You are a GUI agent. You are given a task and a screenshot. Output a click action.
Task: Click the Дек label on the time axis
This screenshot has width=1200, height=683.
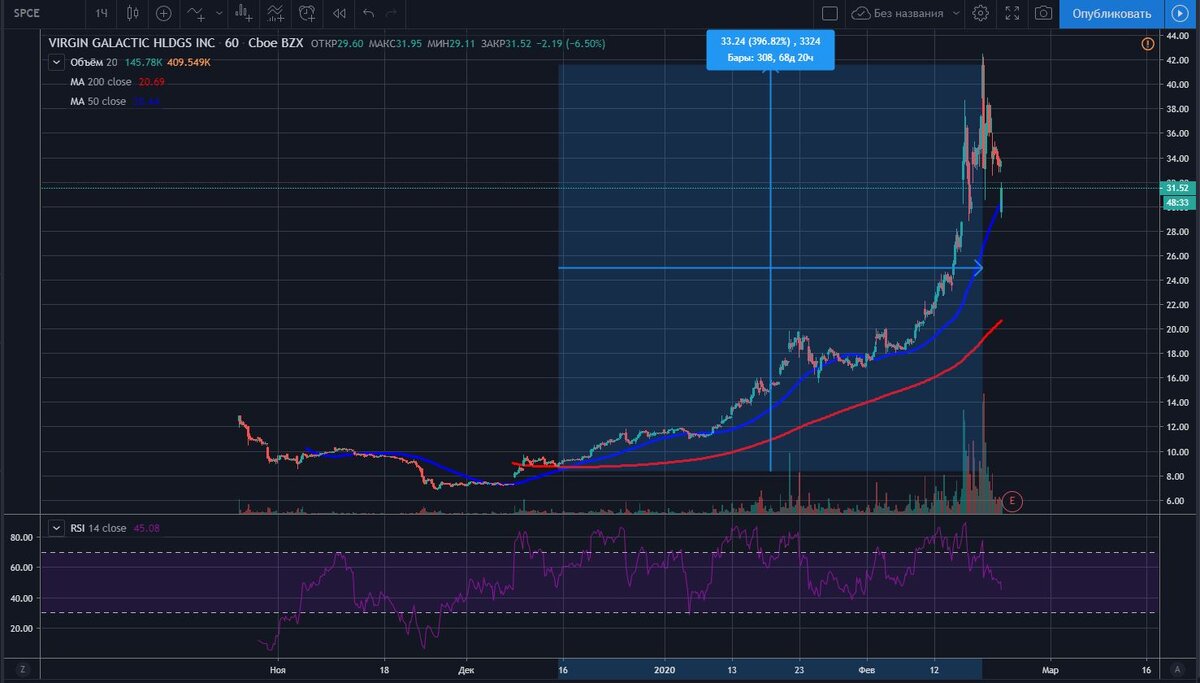click(467, 668)
